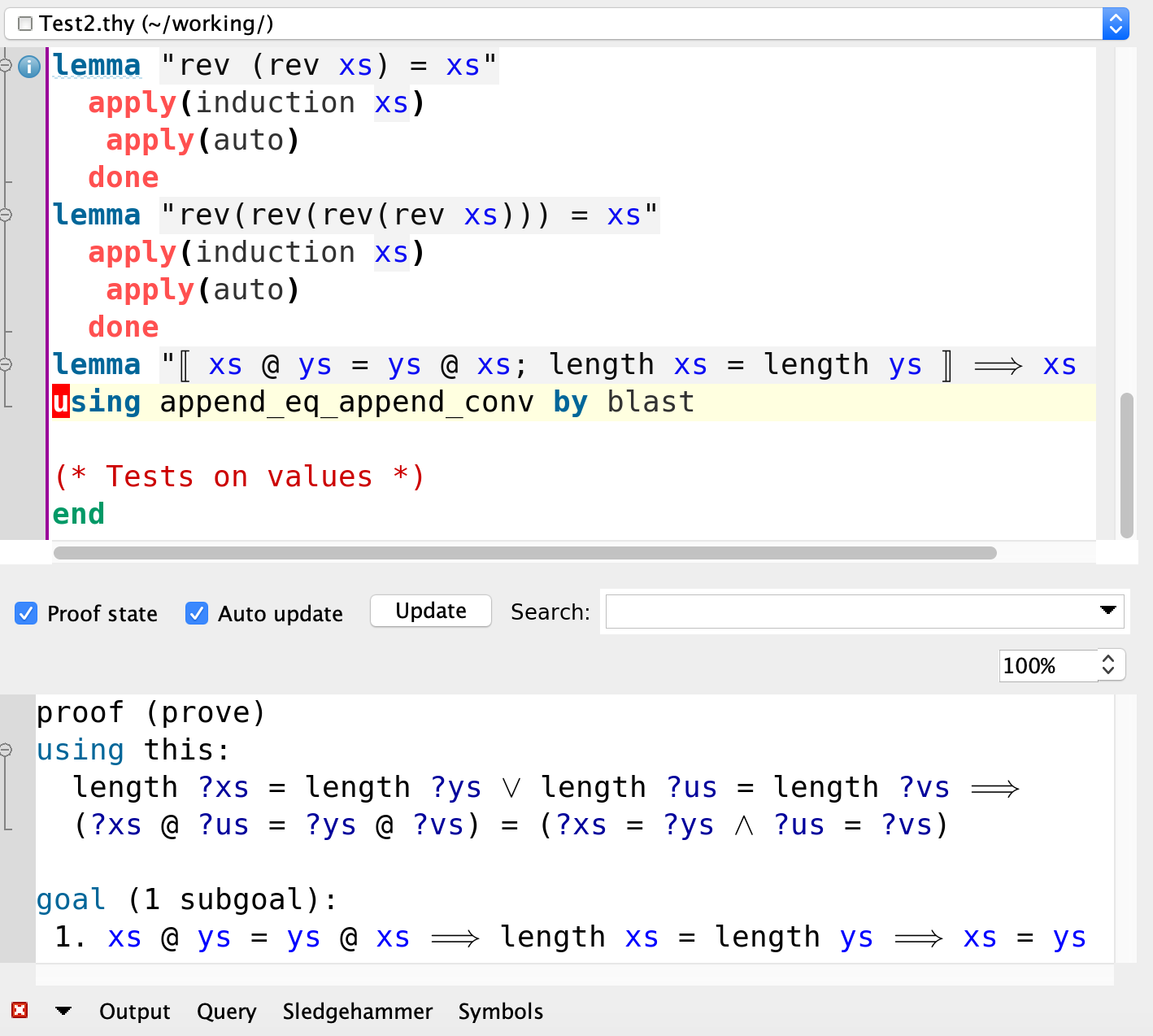Open the Search history dropdown arrow
The height and width of the screenshot is (1036, 1153).
1108,612
